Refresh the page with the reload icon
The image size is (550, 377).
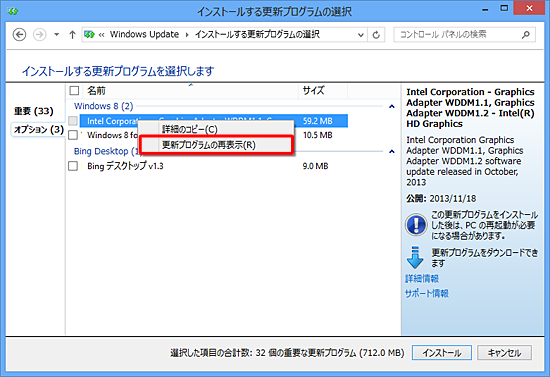point(376,35)
